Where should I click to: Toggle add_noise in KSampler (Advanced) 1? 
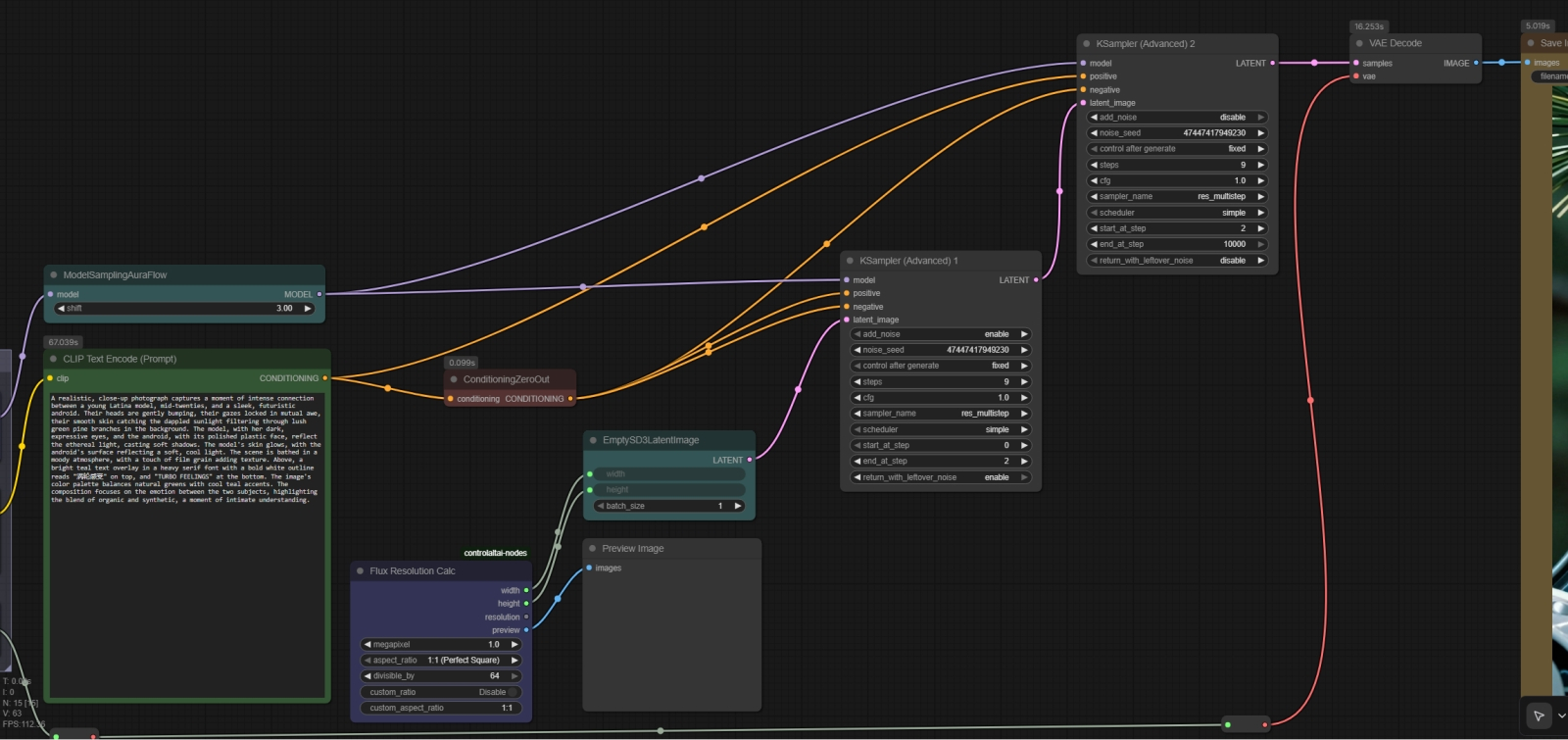[941, 334]
